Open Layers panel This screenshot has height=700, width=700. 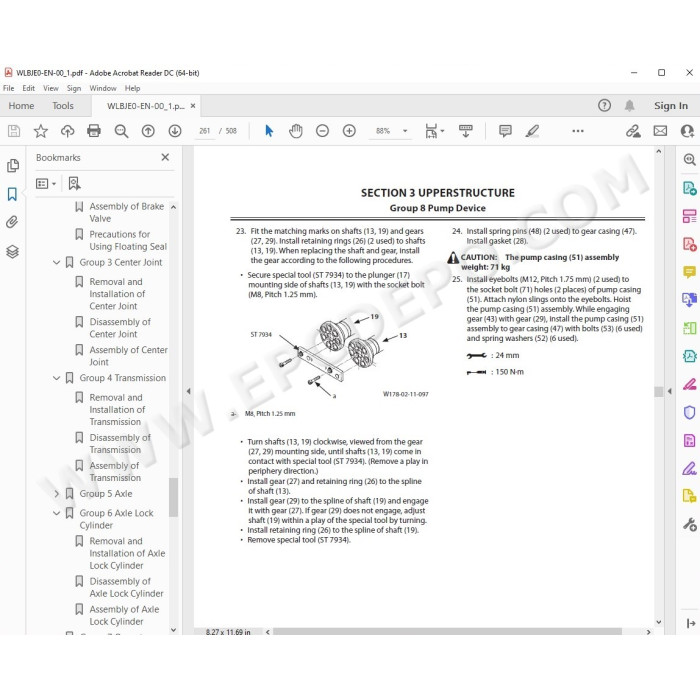(x=12, y=251)
